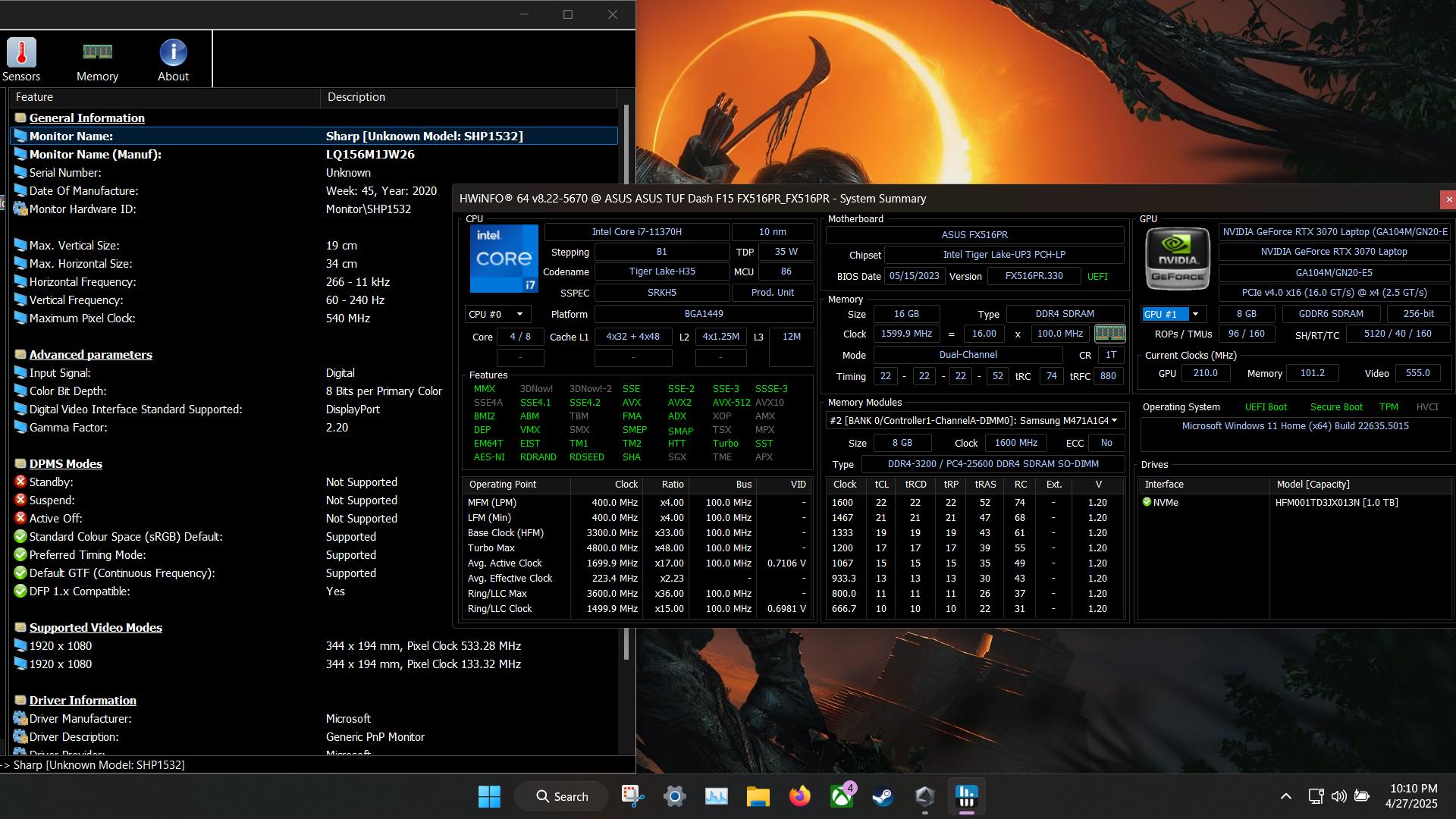Click the Maximum Pixel Clock row
The image size is (1456, 819).
314,318
